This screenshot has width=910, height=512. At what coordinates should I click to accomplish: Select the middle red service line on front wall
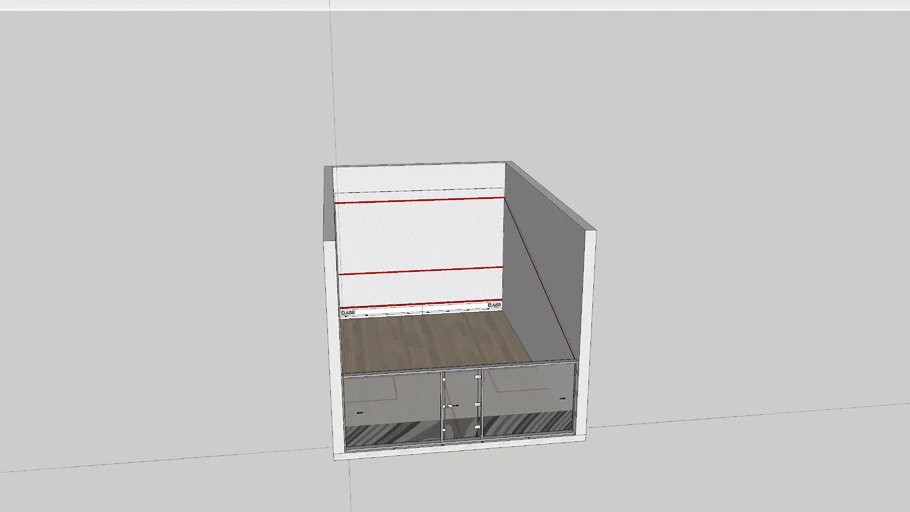[x=418, y=271]
